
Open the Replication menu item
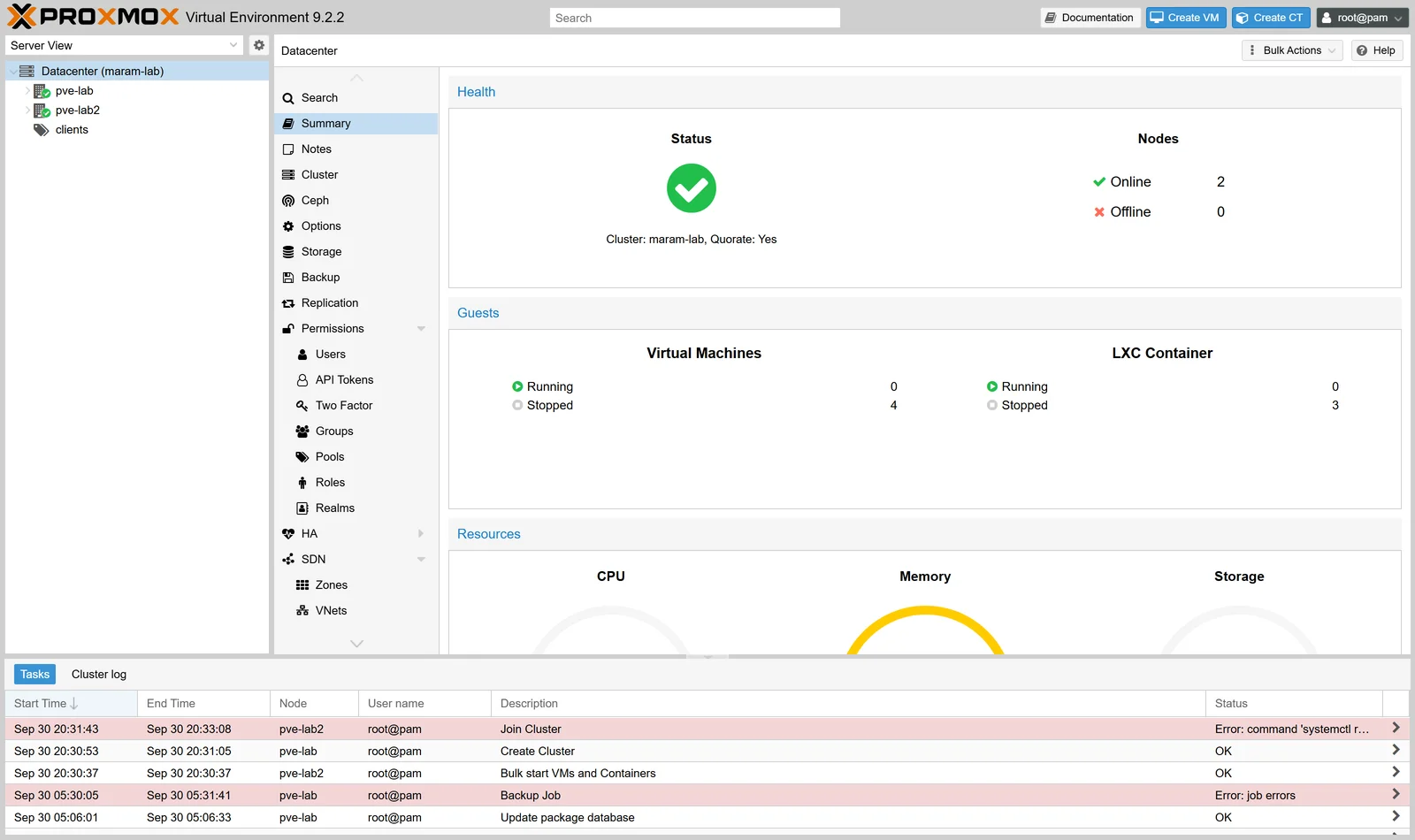pyautogui.click(x=356, y=303)
